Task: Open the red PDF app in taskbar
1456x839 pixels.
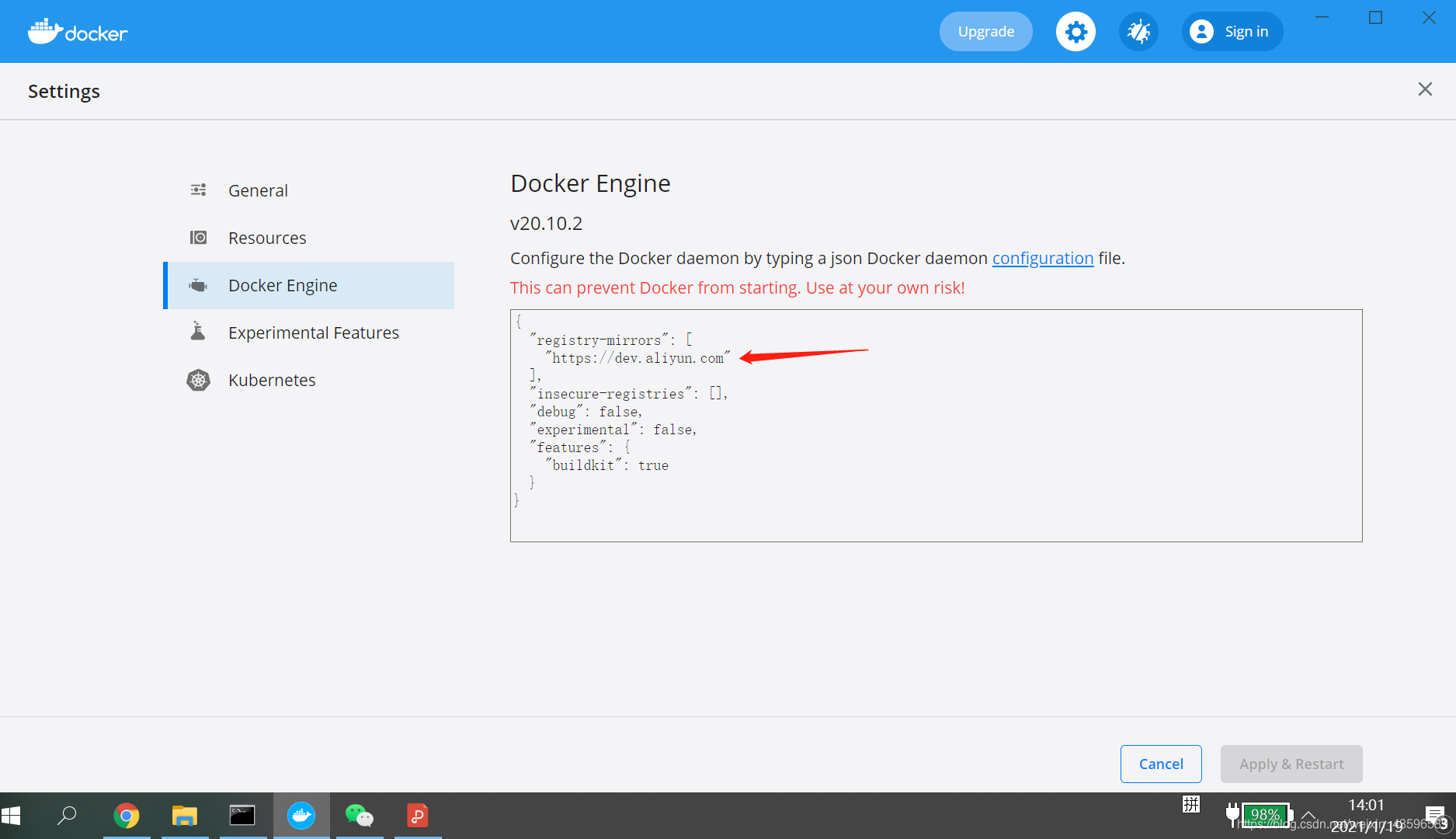Action: (x=418, y=816)
